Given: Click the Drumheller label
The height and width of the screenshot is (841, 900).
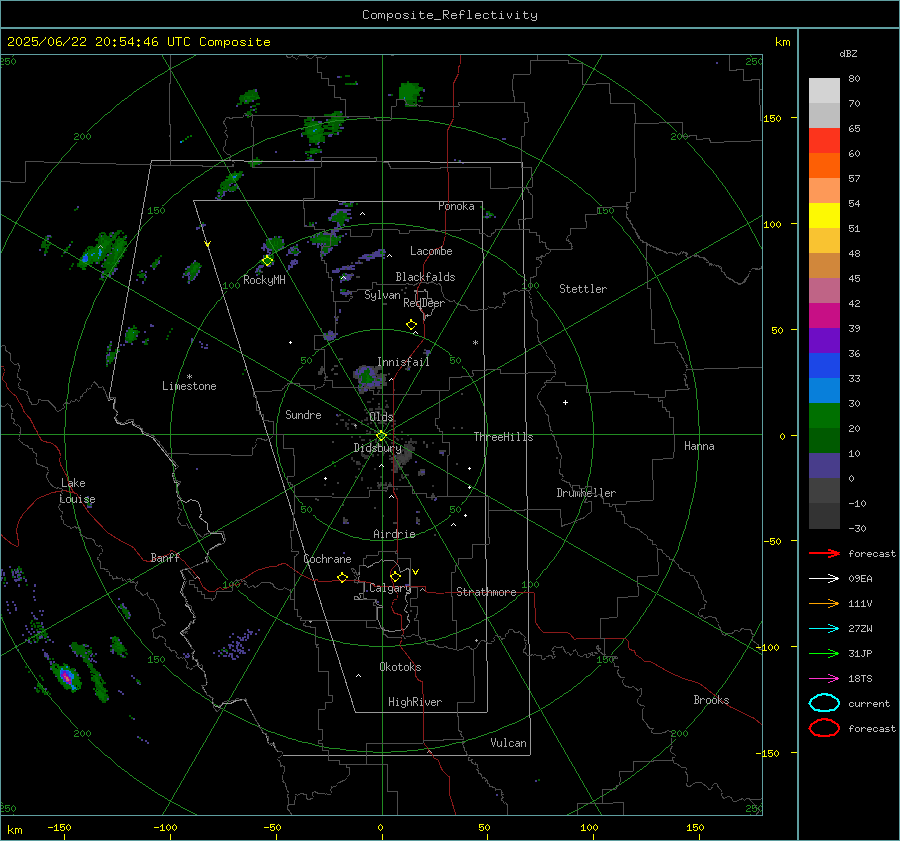Looking at the screenshot, I should tap(586, 493).
